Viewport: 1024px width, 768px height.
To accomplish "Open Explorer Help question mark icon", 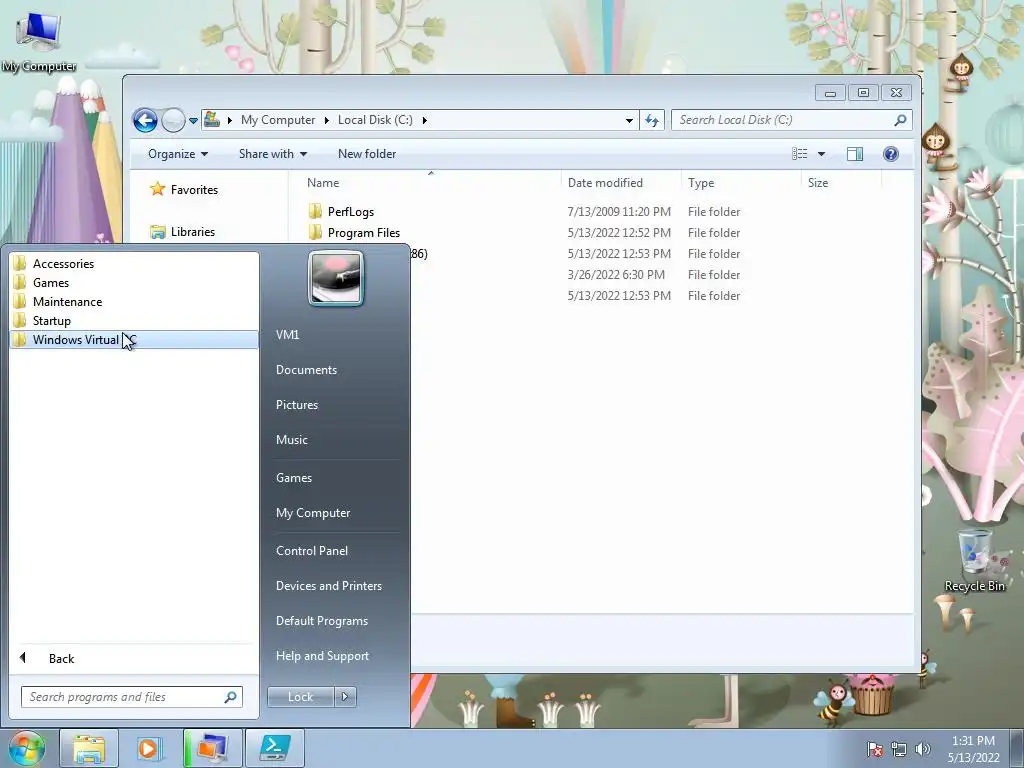I will (x=891, y=154).
